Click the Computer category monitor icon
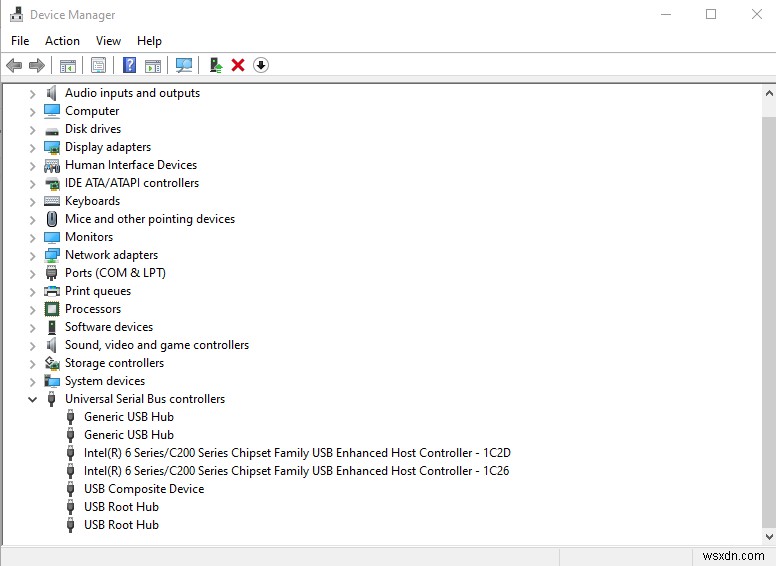The image size is (776, 566). (51, 111)
